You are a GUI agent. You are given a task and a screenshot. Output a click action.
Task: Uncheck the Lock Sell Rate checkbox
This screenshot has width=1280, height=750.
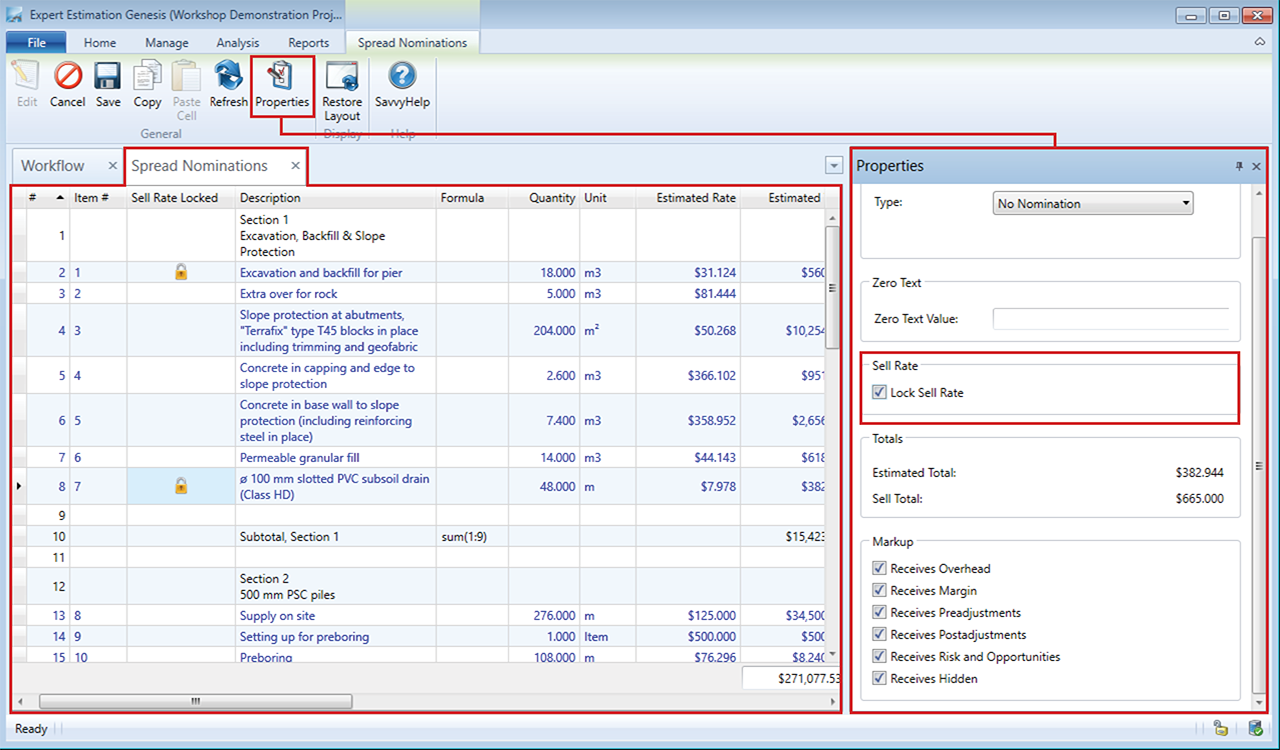(879, 393)
